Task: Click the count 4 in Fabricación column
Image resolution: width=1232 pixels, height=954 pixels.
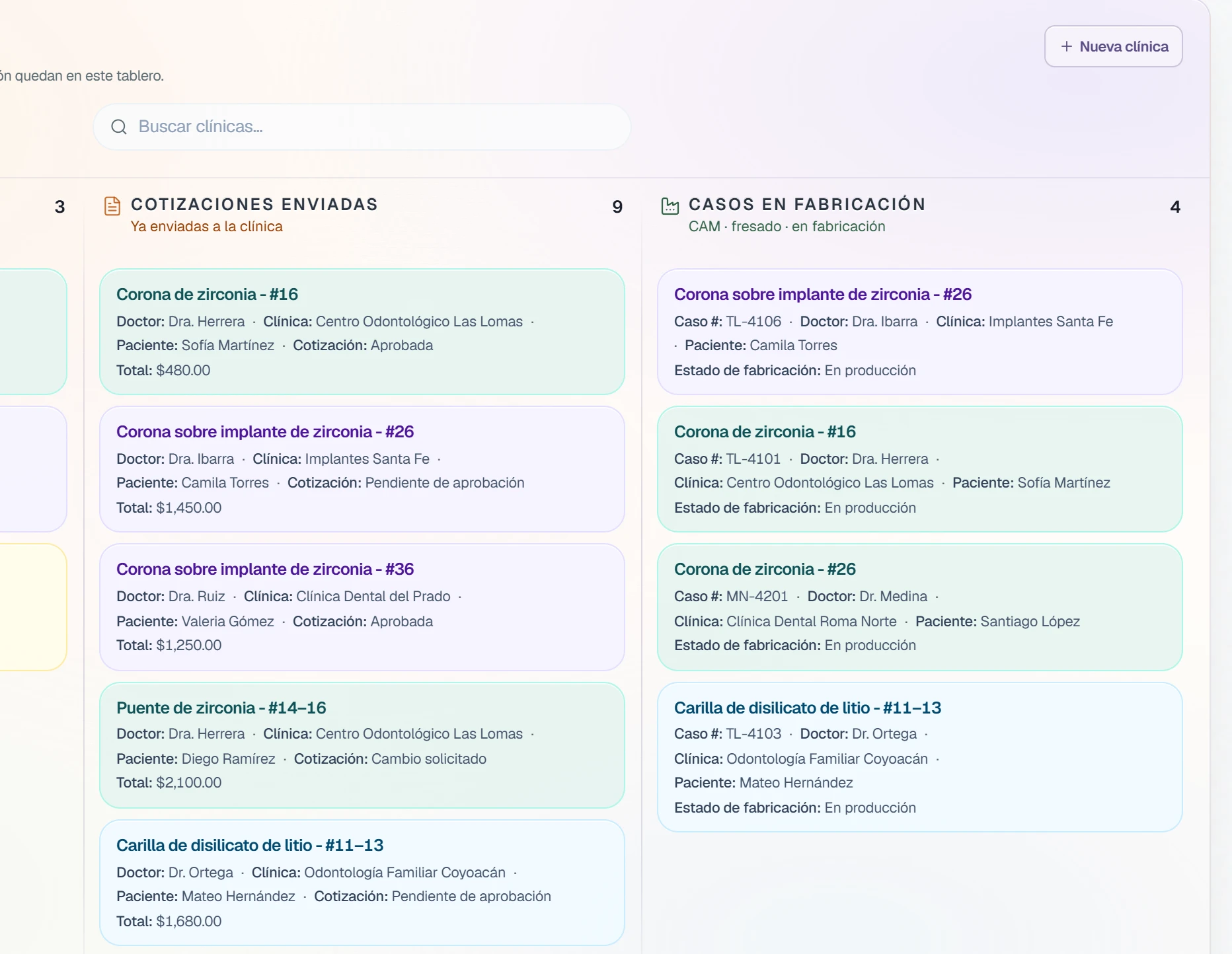Action: [1175, 207]
